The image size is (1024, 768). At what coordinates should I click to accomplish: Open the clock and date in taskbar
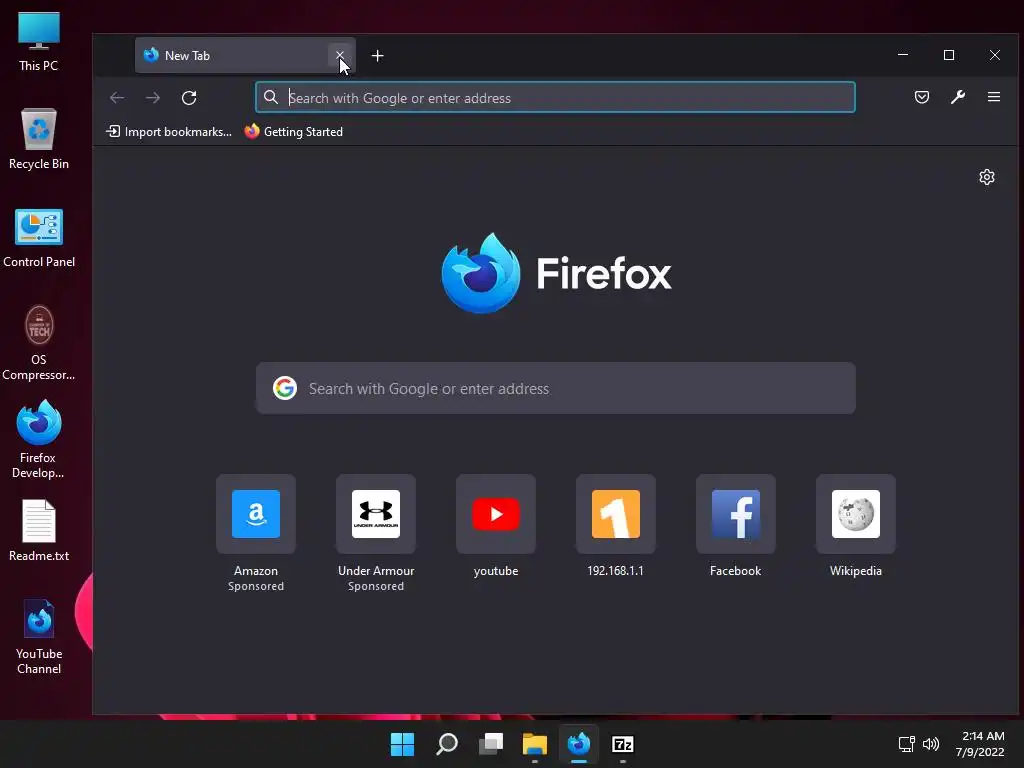coord(982,744)
